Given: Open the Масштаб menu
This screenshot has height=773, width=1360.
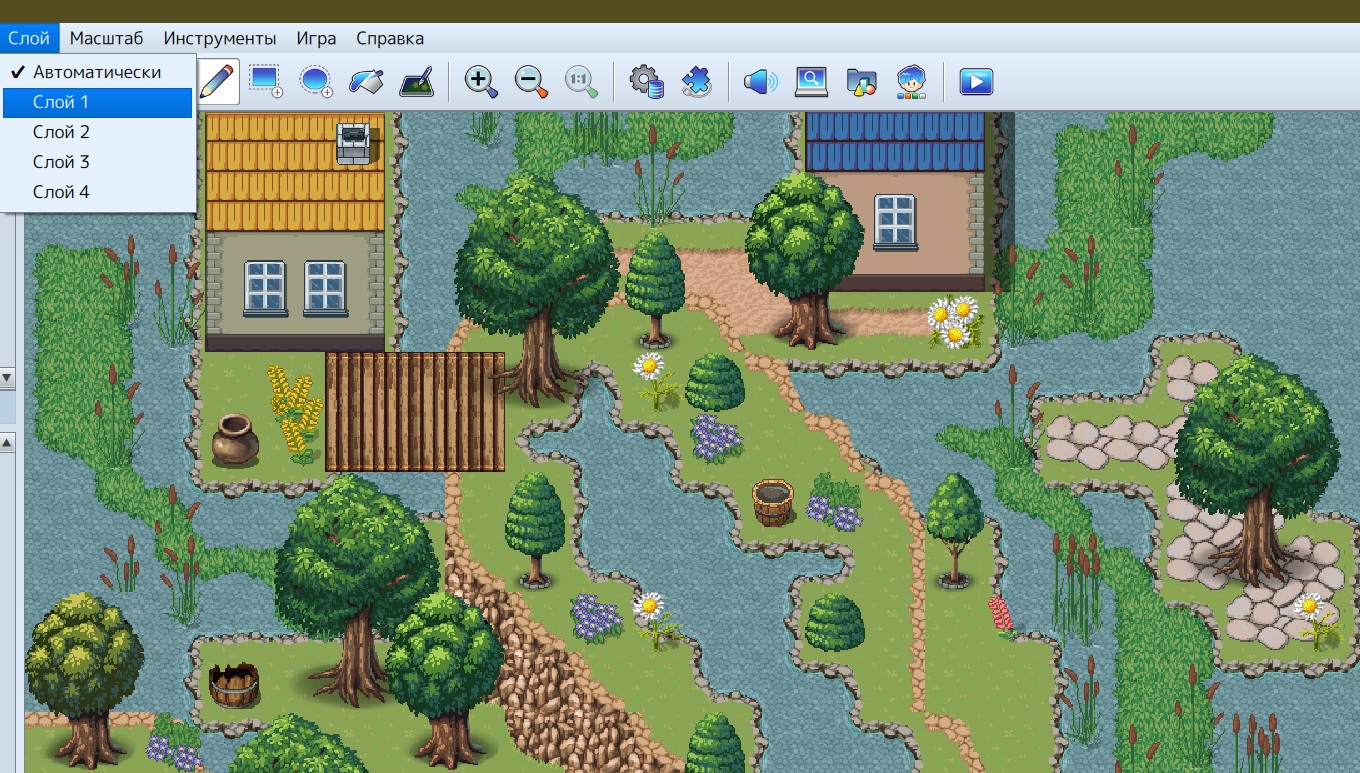Looking at the screenshot, I should [x=106, y=38].
